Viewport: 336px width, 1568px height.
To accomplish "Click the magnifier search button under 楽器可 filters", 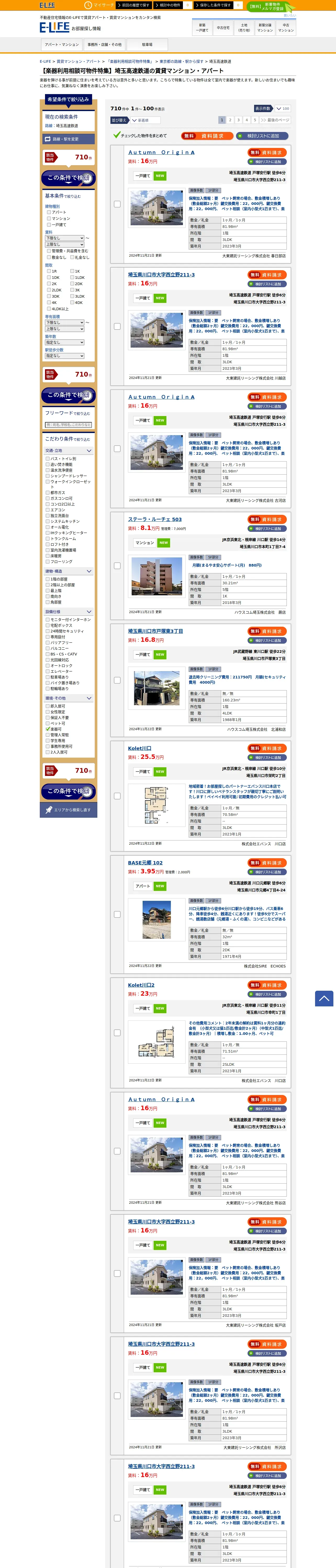I will (x=68, y=791).
